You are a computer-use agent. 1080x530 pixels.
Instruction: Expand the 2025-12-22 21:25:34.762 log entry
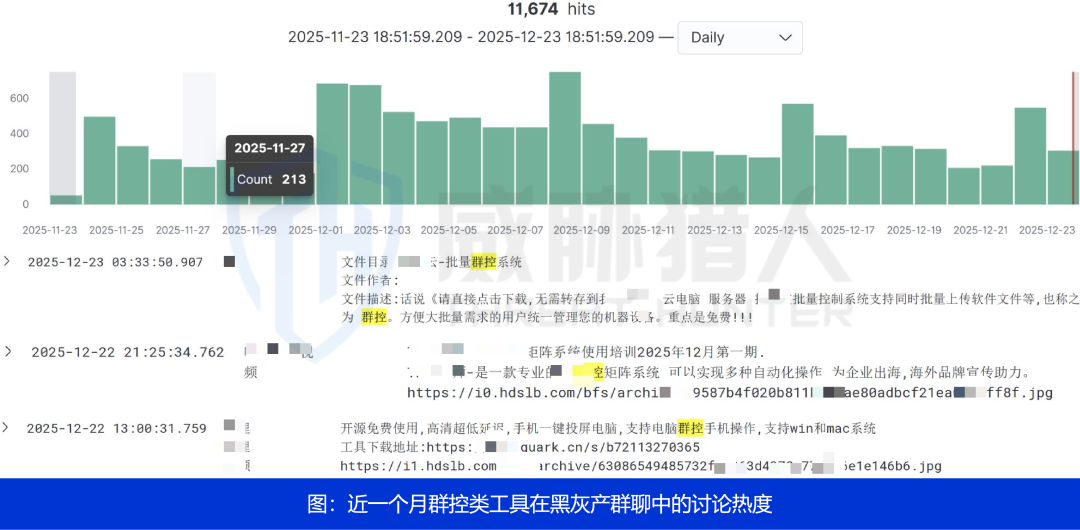click(x=8, y=351)
